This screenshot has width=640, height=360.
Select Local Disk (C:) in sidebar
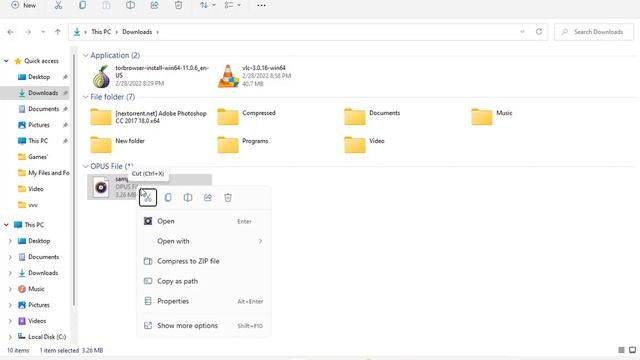(47, 337)
